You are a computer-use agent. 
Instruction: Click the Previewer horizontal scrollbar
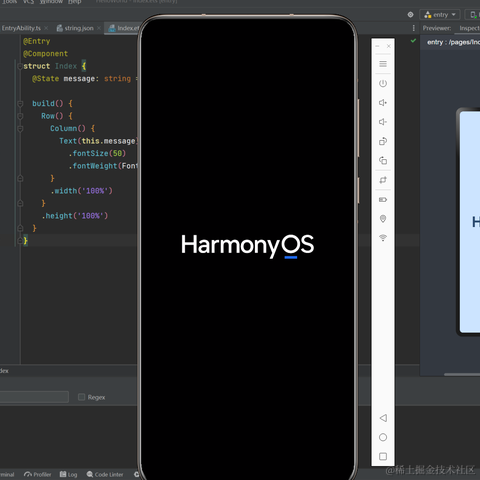click(x=462, y=374)
